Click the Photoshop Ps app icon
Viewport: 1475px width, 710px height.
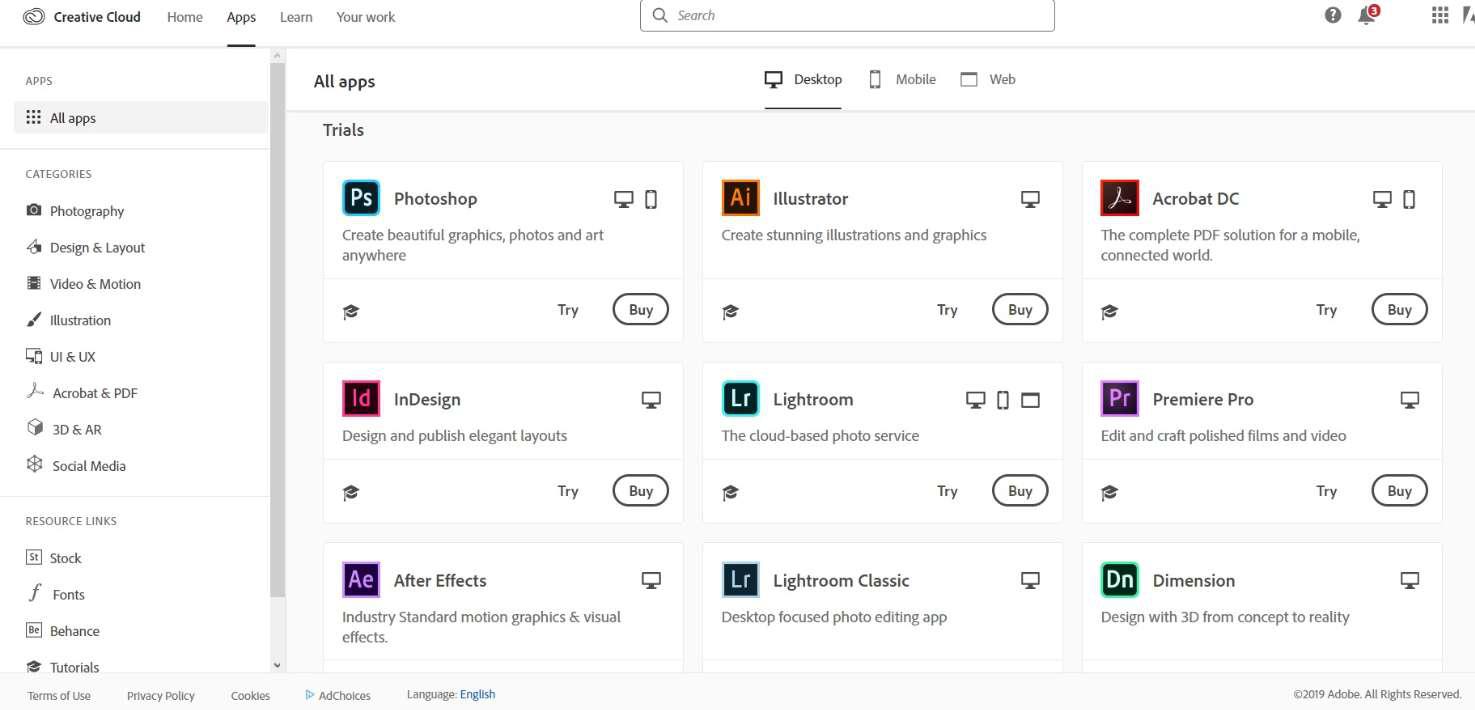[361, 198]
